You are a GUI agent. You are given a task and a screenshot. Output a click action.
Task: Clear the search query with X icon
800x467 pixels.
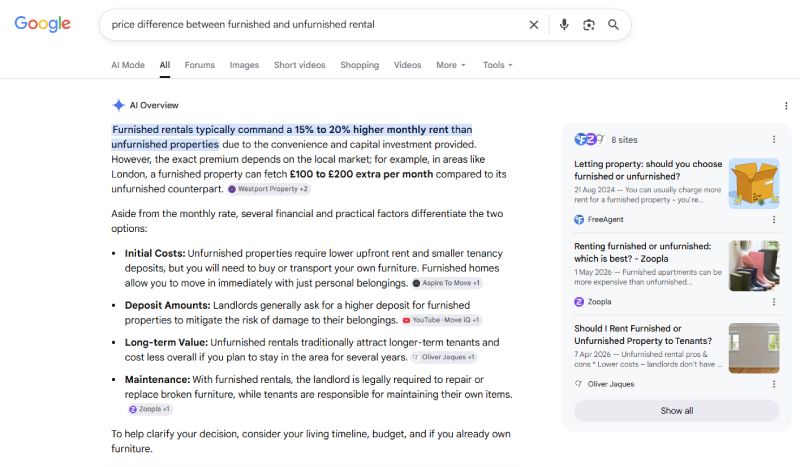coord(534,24)
